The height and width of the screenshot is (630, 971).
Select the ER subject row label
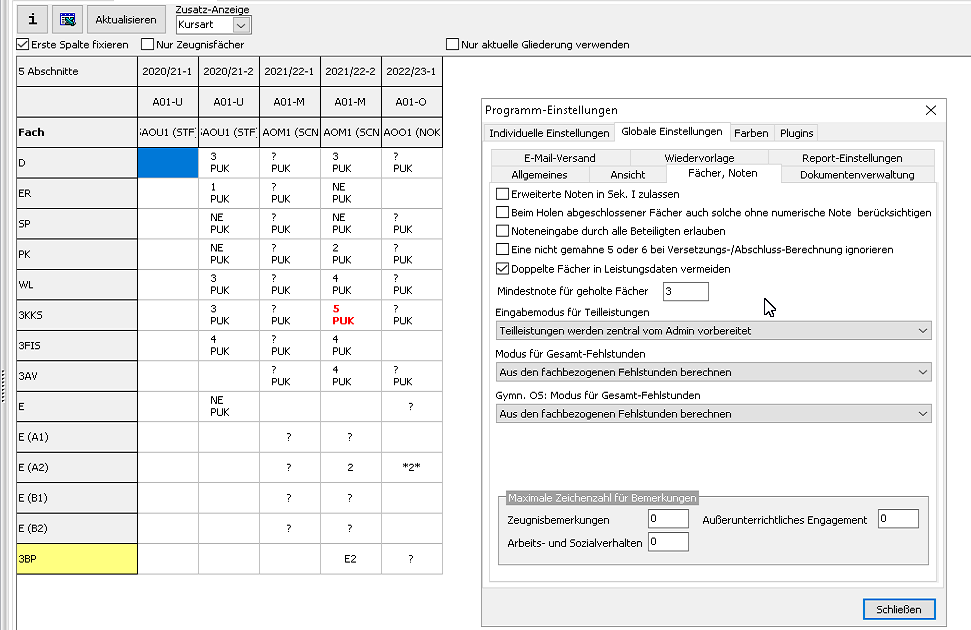(x=77, y=193)
